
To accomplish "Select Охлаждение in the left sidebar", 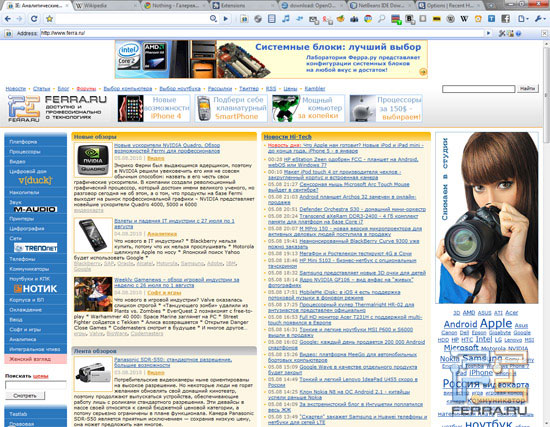I will (26, 310).
